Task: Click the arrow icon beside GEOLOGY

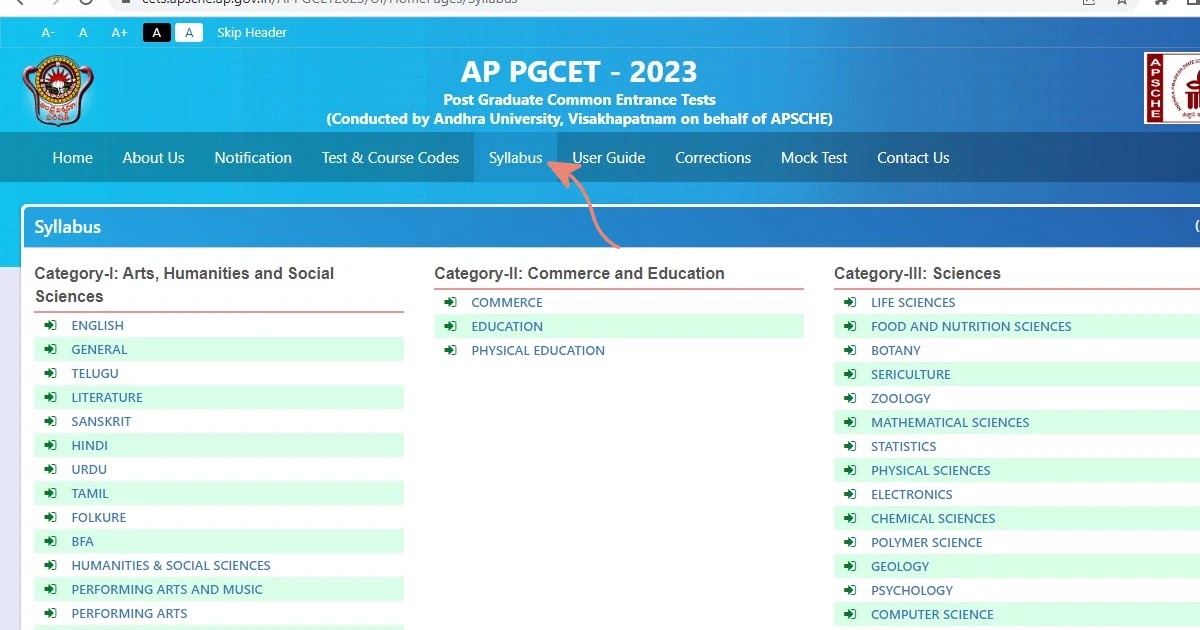Action: click(x=850, y=566)
